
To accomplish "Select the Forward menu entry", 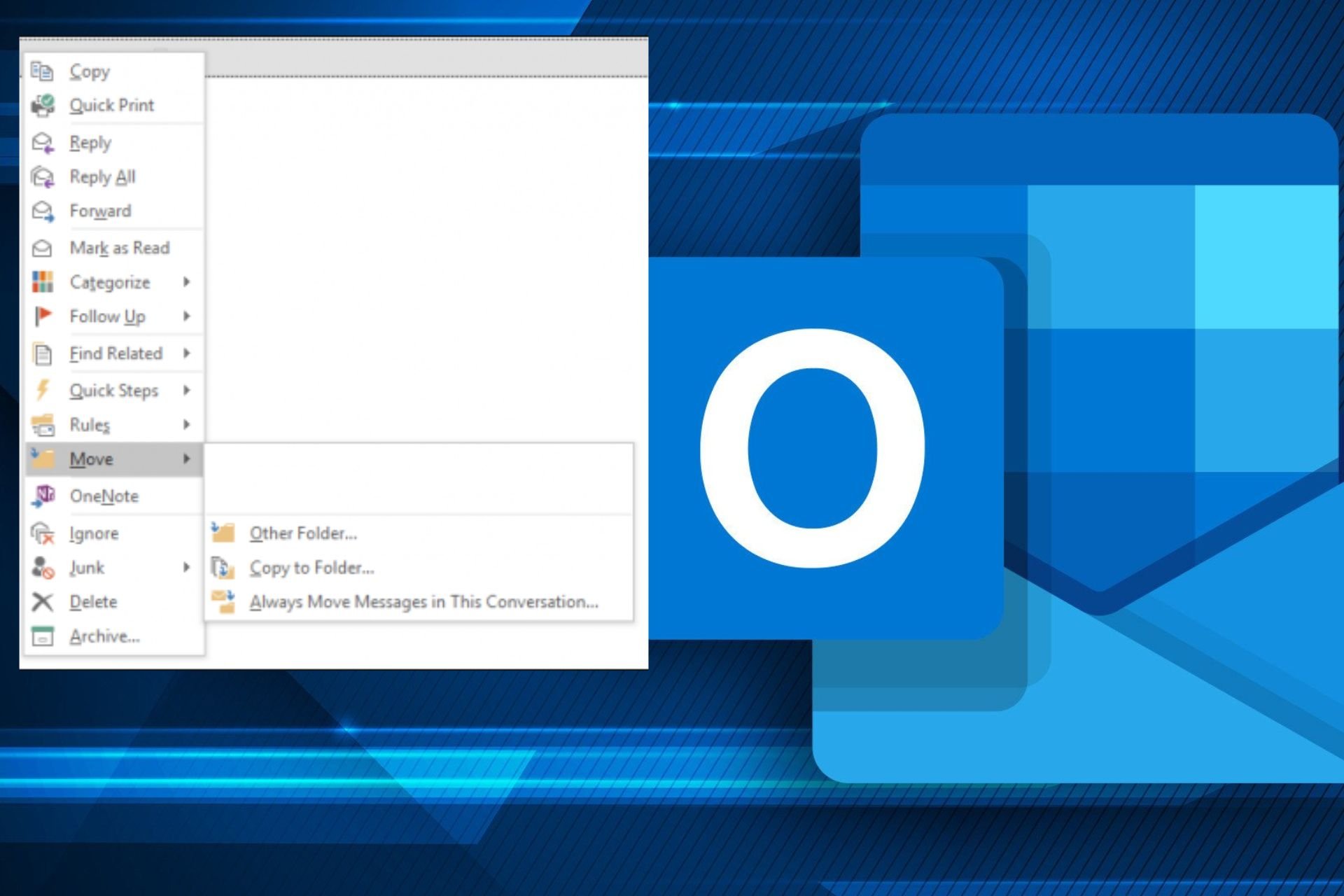I will [x=114, y=211].
